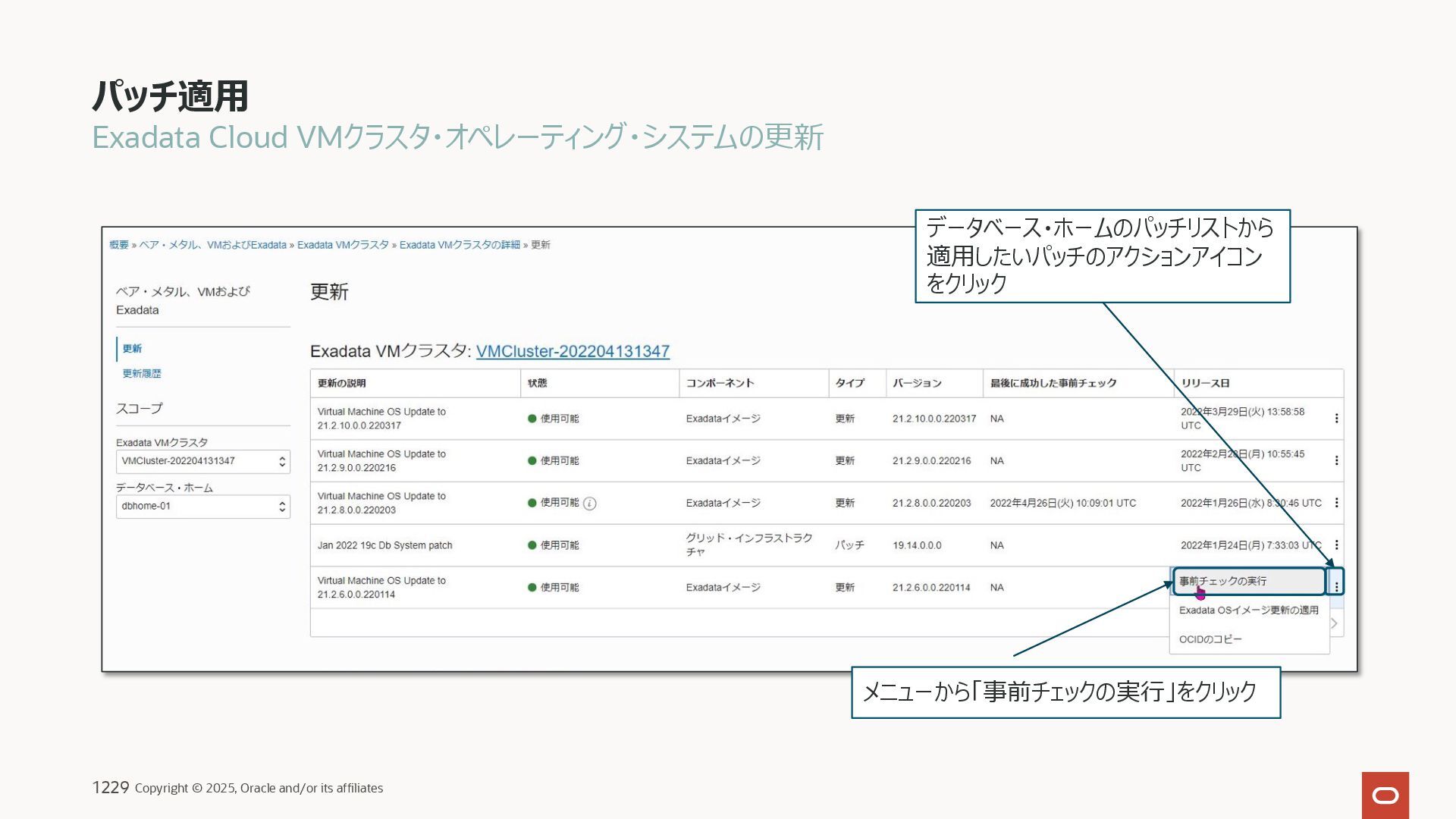The image size is (1456, 819).
Task: Click 概要 breadcrumb link
Action: (x=119, y=245)
